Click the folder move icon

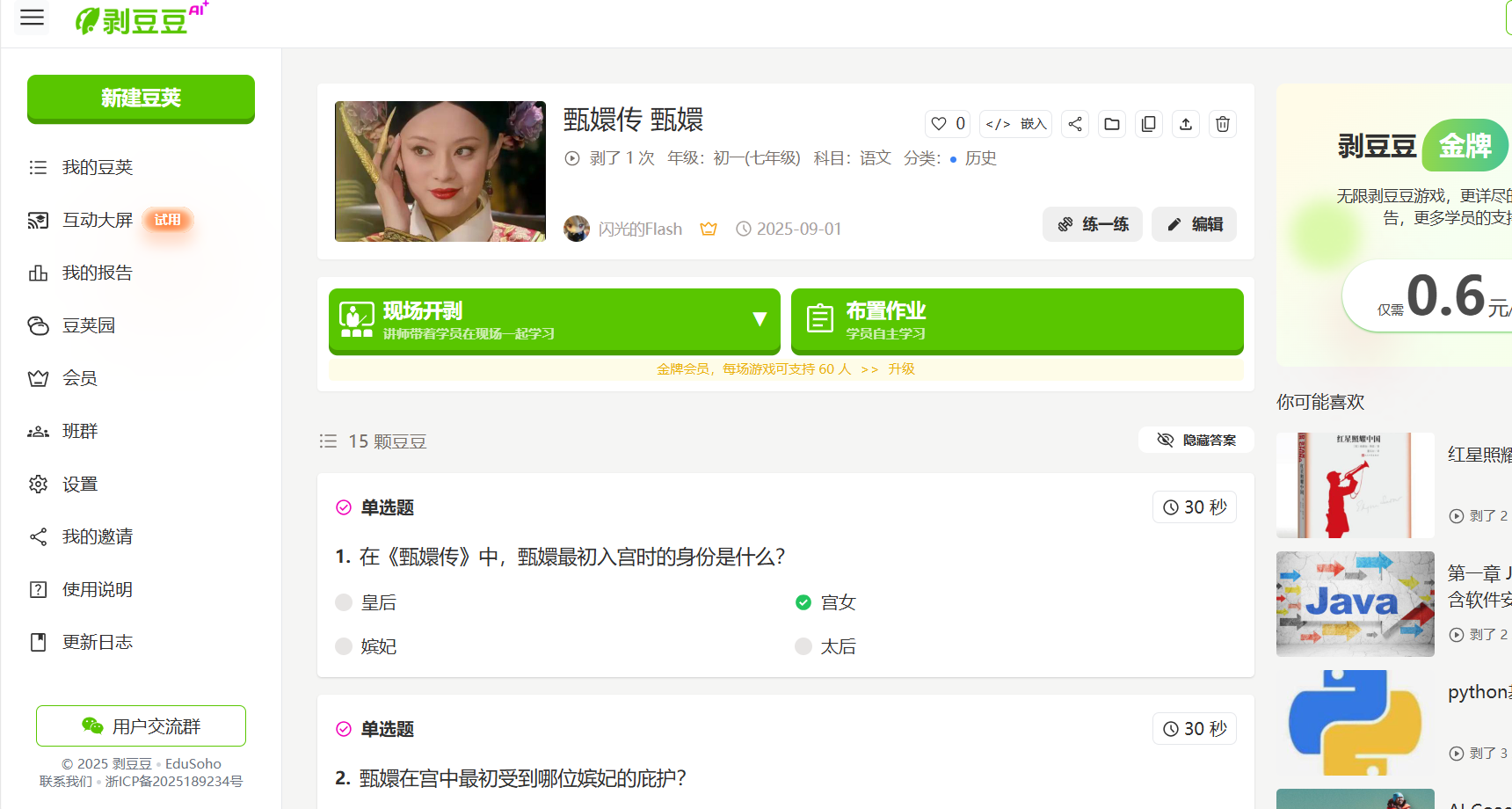pos(1112,124)
